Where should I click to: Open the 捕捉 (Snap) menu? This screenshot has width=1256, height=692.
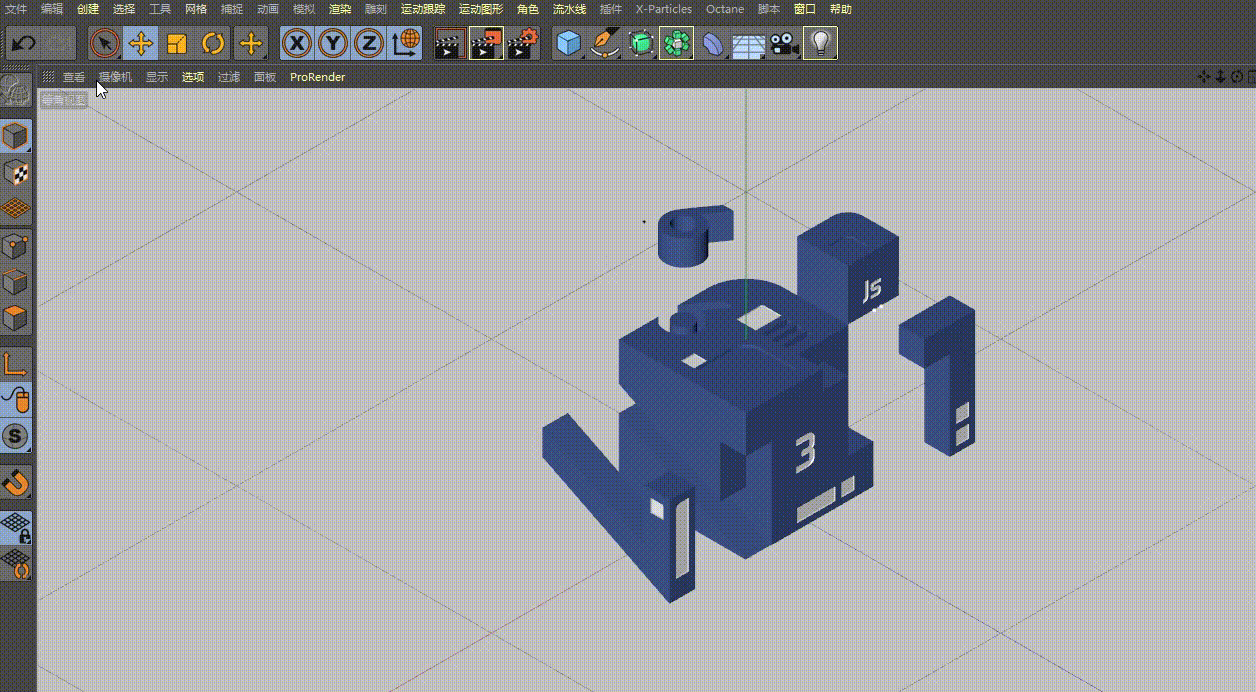point(232,9)
